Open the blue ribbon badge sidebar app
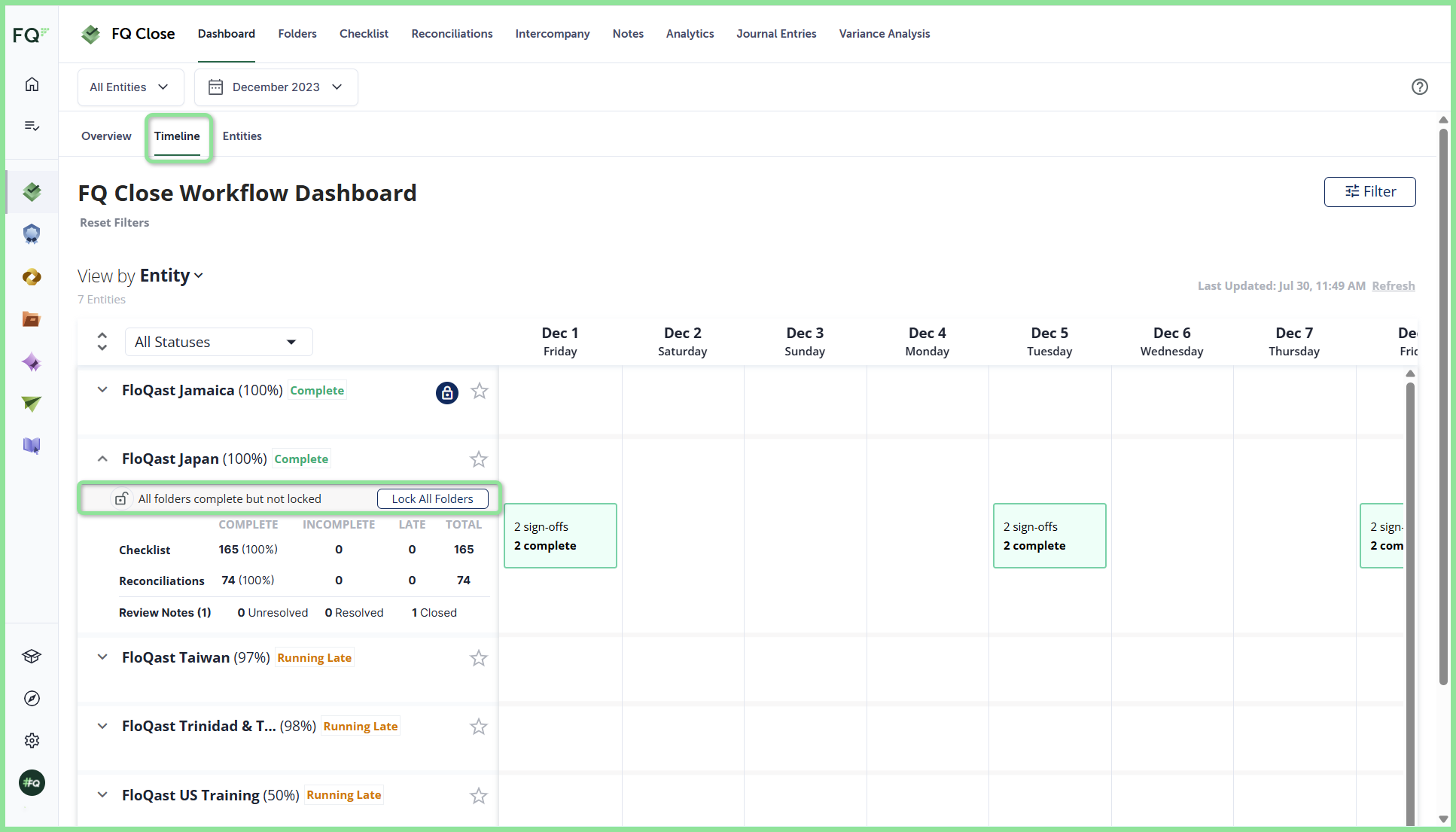Image resolution: width=1456 pixels, height=832 pixels. pos(32,234)
